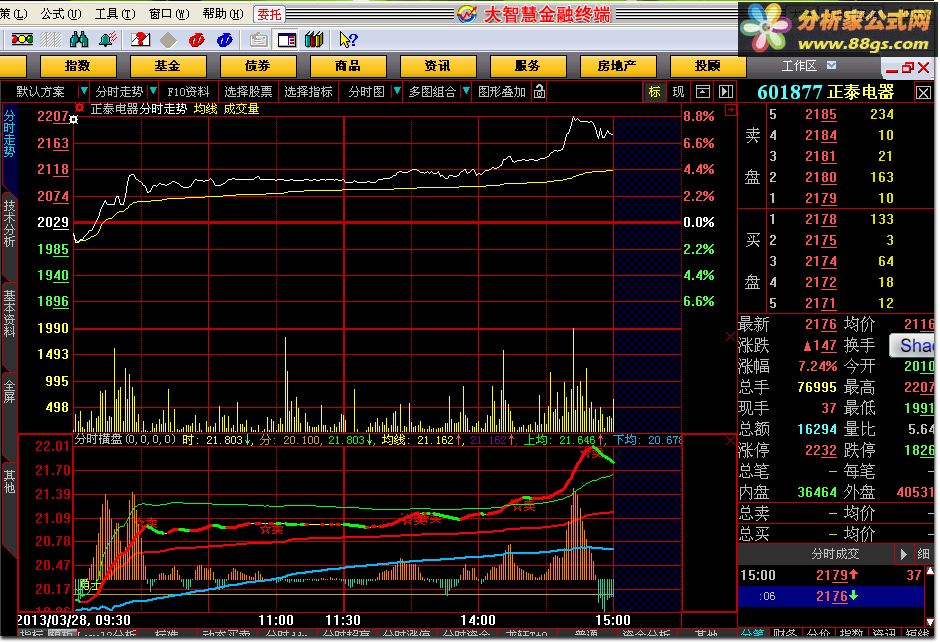Select the 房地产 category button
940x643 pixels.
[x=617, y=66]
